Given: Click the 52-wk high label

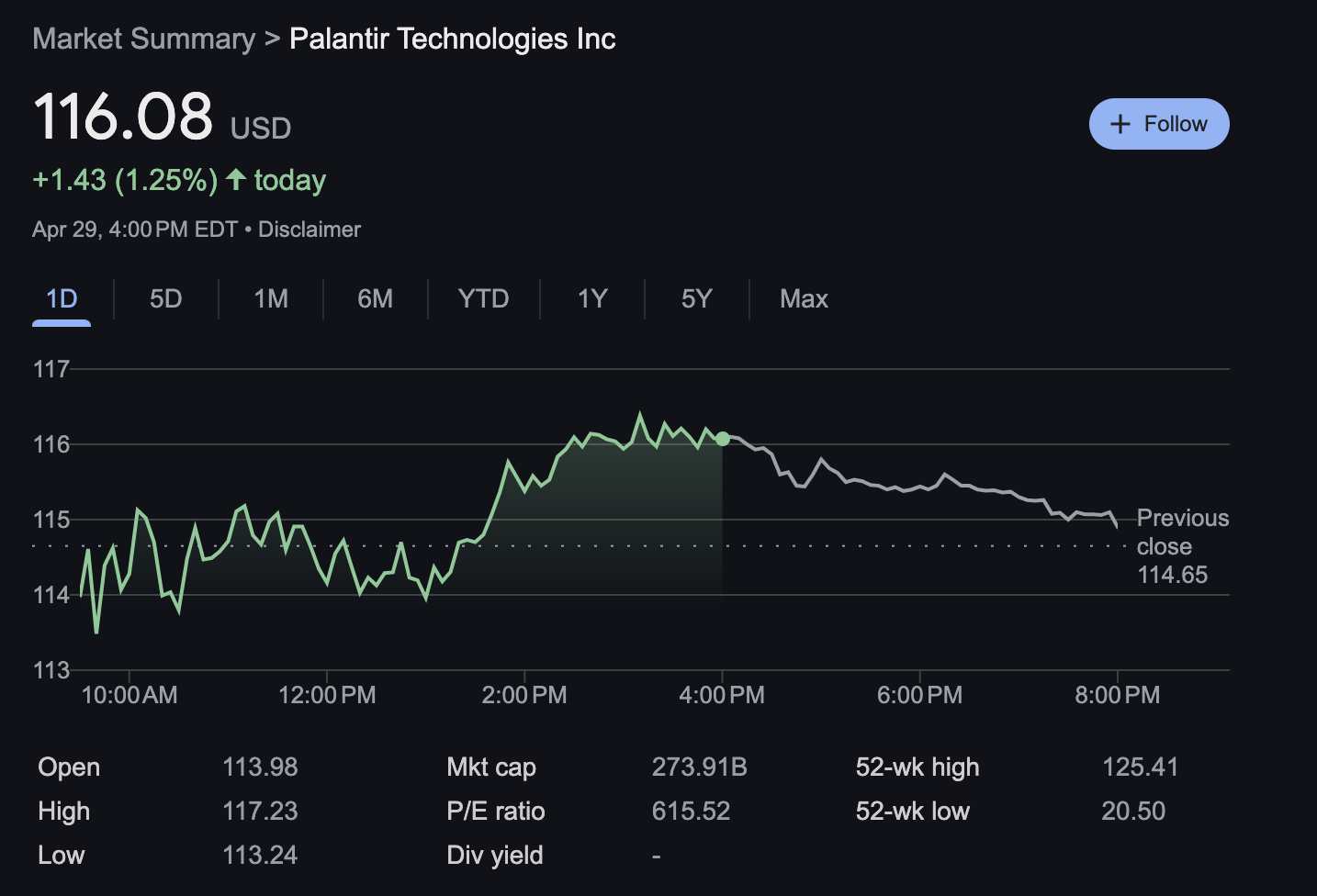Looking at the screenshot, I should point(917,767).
